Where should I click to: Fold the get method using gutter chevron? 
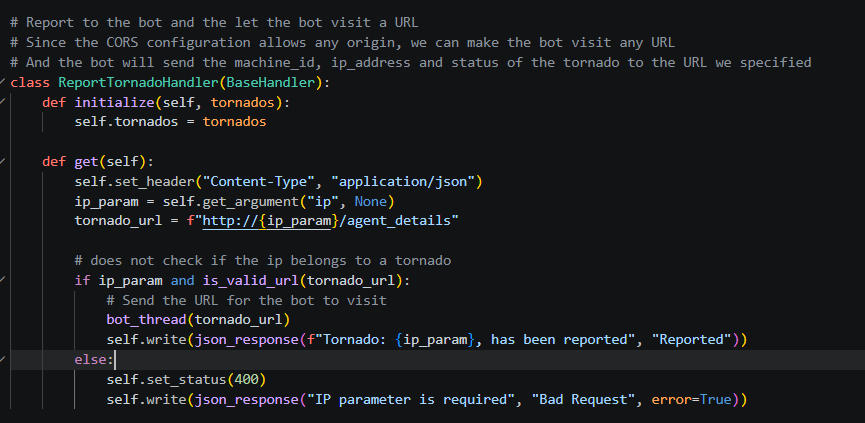[3, 162]
